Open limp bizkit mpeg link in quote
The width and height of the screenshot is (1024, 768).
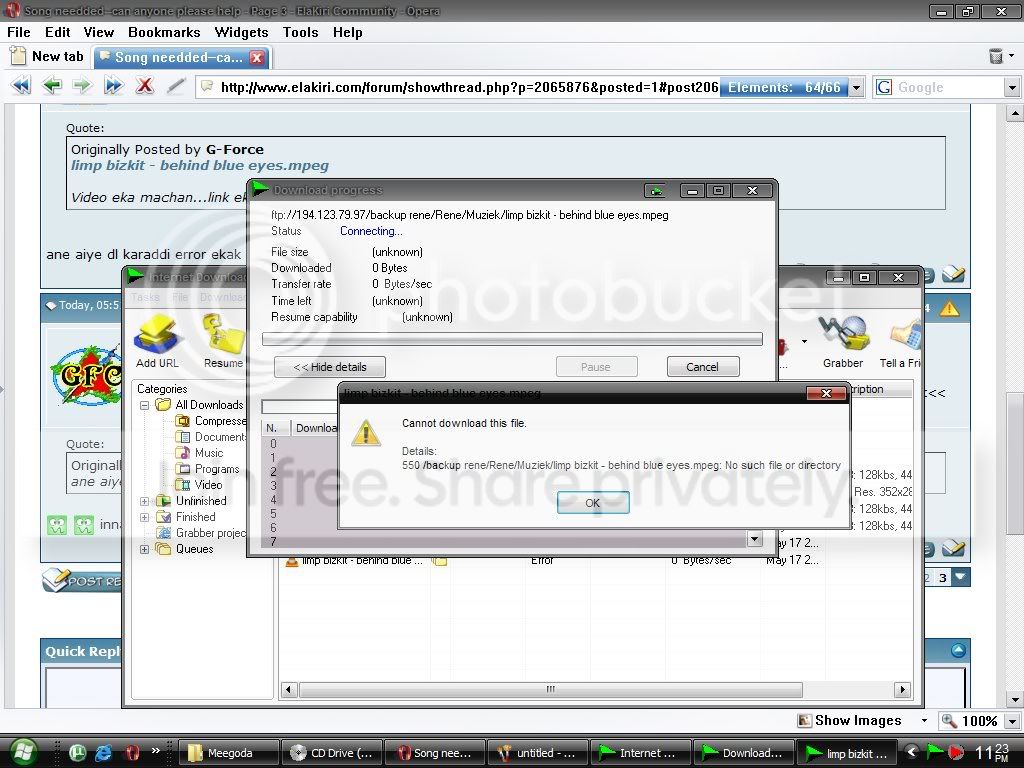(x=200, y=165)
